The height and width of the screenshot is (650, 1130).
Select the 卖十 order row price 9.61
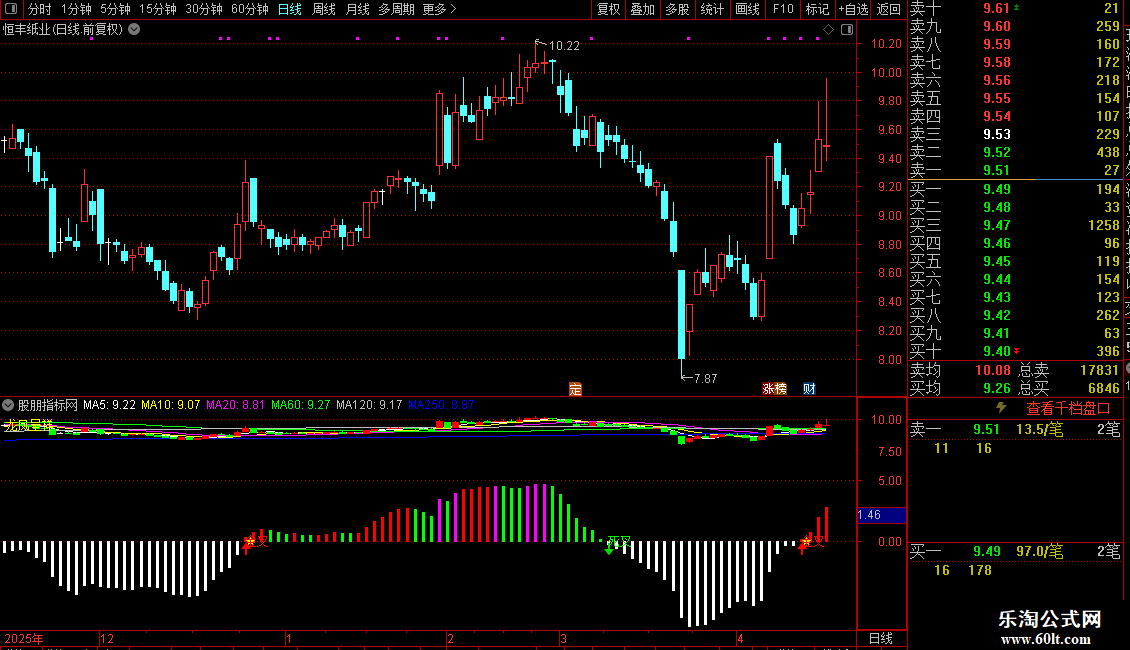pos(997,9)
